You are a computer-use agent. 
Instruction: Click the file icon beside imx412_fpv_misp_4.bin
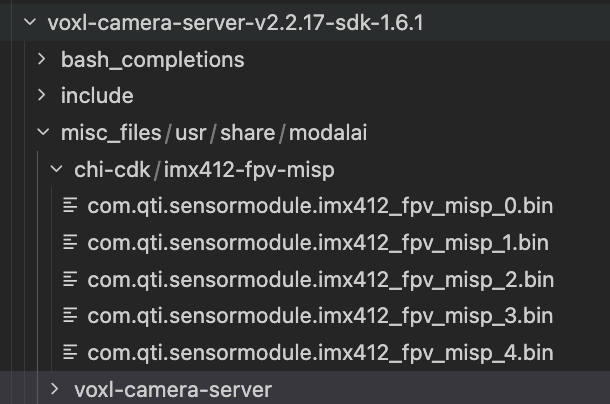(70, 352)
